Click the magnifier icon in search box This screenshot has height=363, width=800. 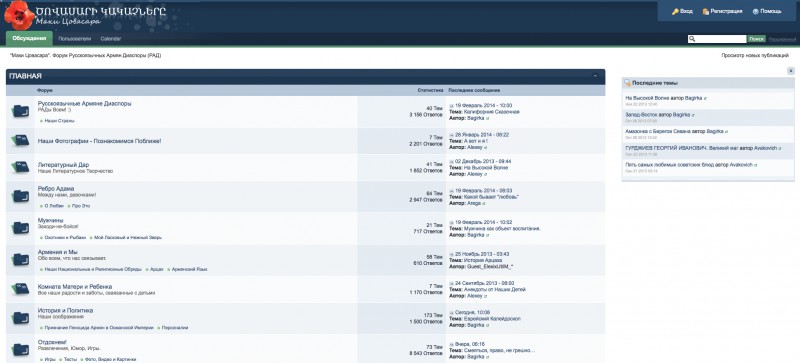coord(692,39)
